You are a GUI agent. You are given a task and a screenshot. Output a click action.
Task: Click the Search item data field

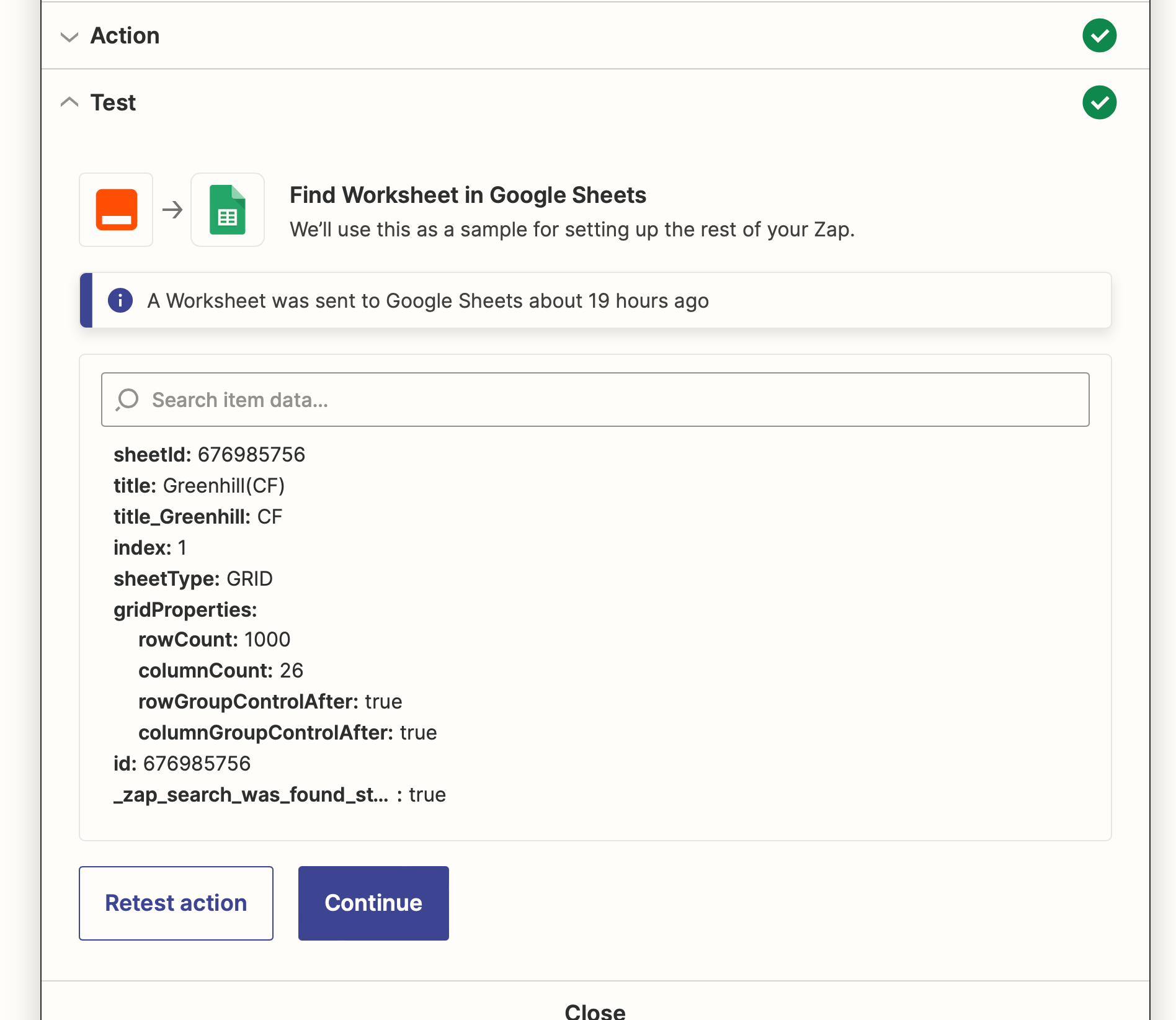(x=595, y=400)
